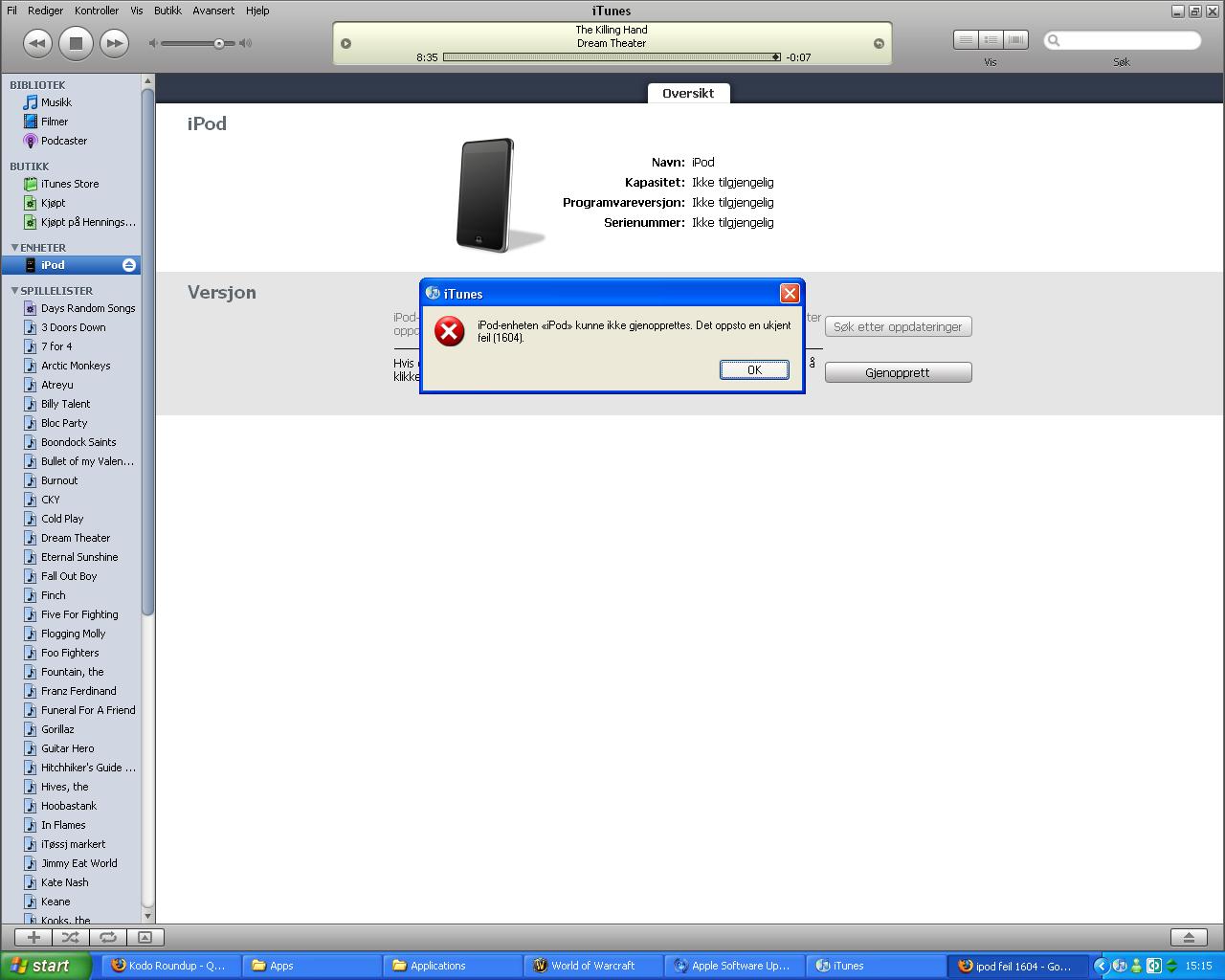Screen dimensions: 1225x980
Task: Open the Avansert menu
Action: [x=213, y=11]
